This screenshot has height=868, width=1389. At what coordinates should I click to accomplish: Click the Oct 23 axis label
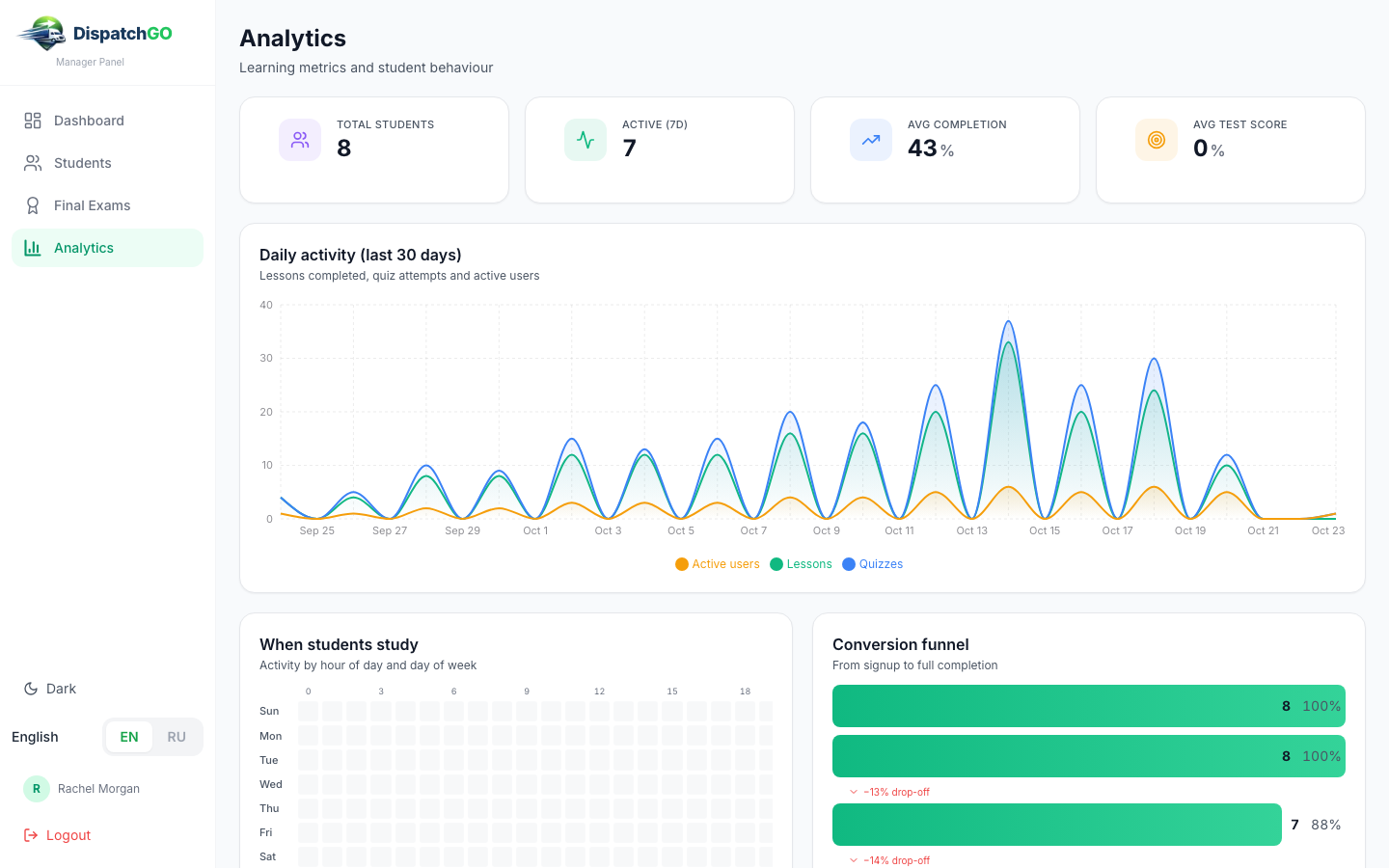point(1328,530)
